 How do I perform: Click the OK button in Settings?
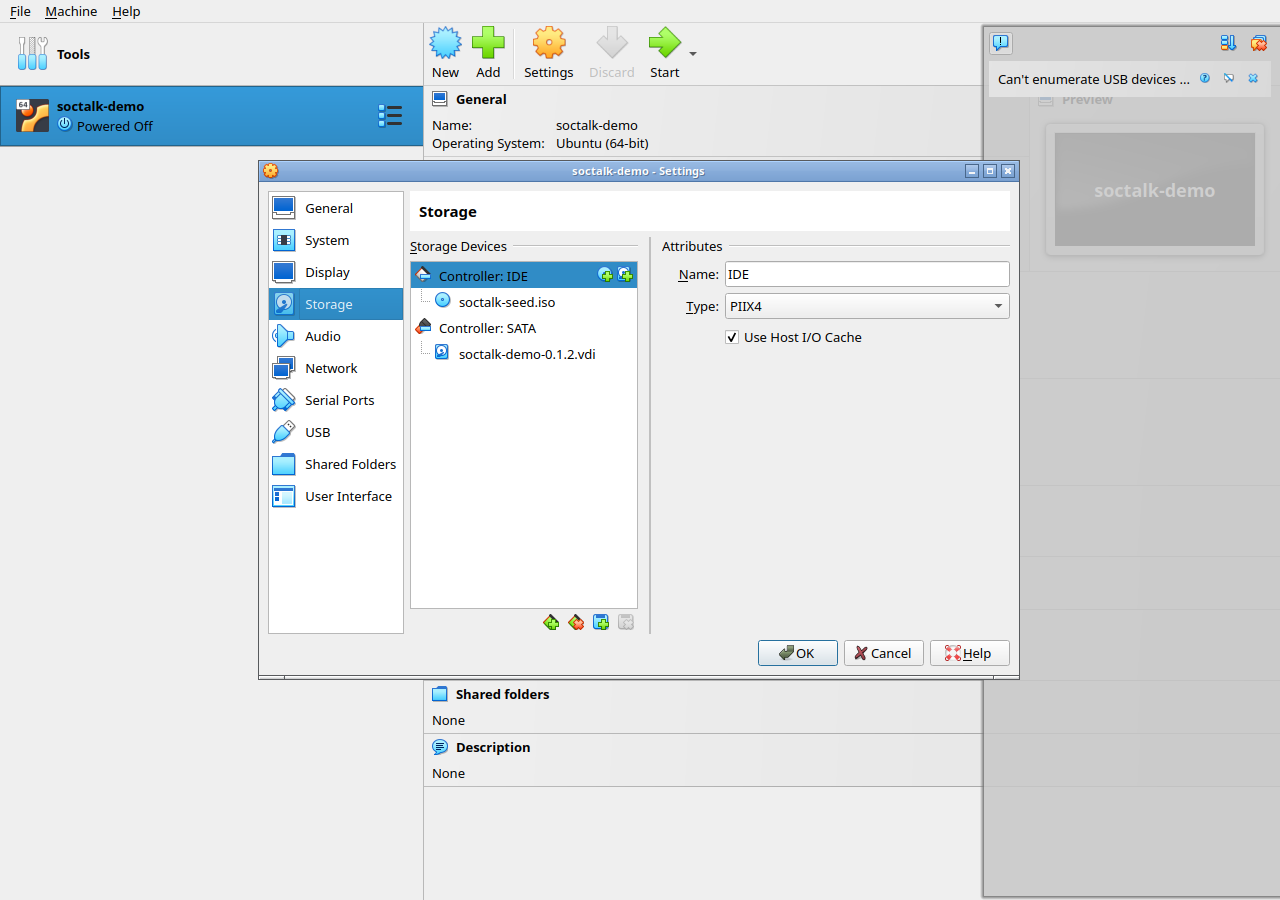point(798,653)
